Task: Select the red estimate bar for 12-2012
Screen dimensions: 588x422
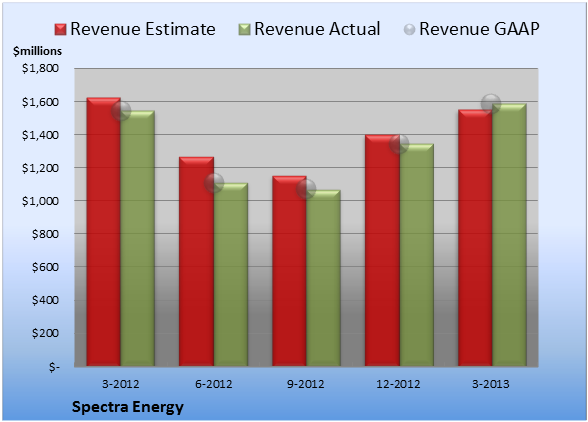Action: pyautogui.click(x=382, y=251)
